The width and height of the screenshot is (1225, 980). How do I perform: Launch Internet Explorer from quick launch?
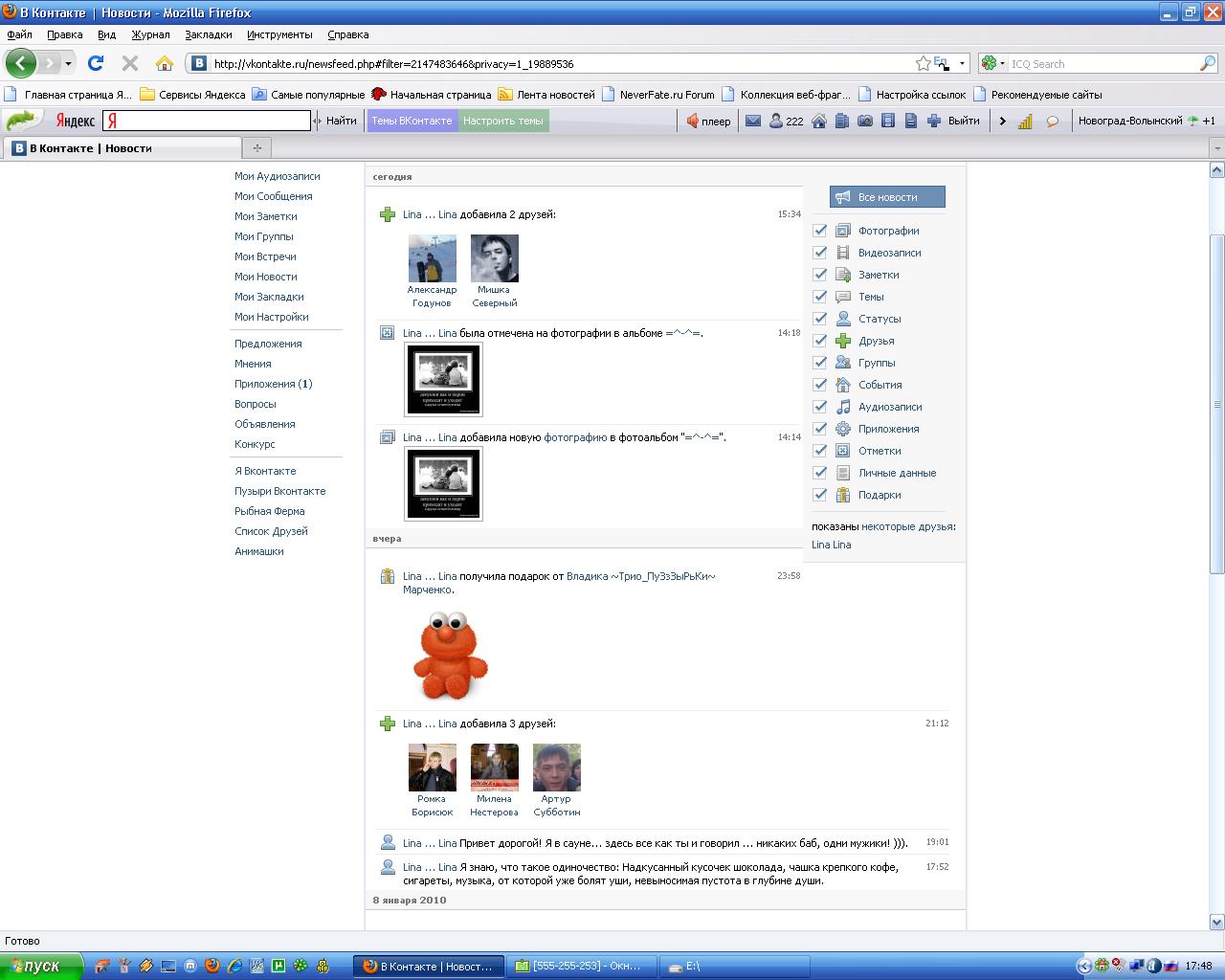tap(234, 966)
